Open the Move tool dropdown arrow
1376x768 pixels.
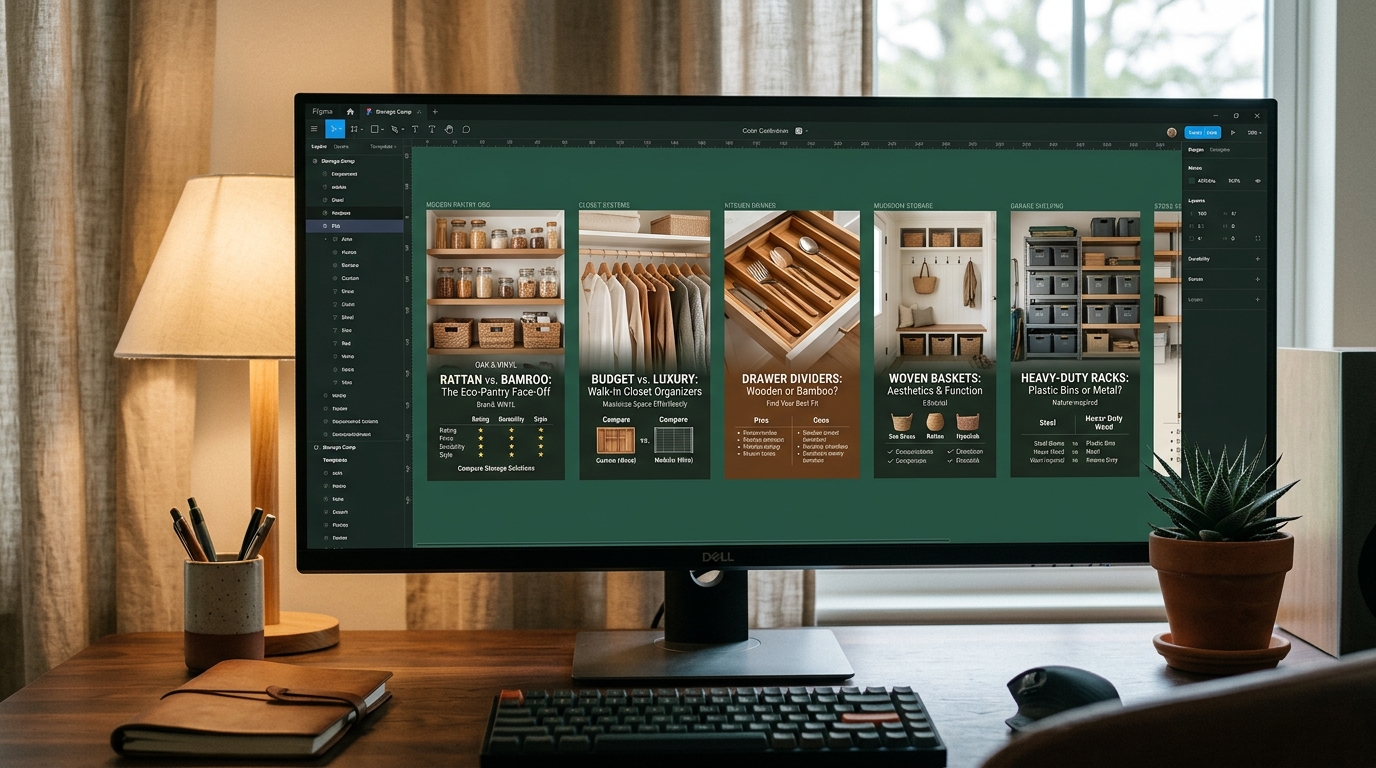[340, 129]
